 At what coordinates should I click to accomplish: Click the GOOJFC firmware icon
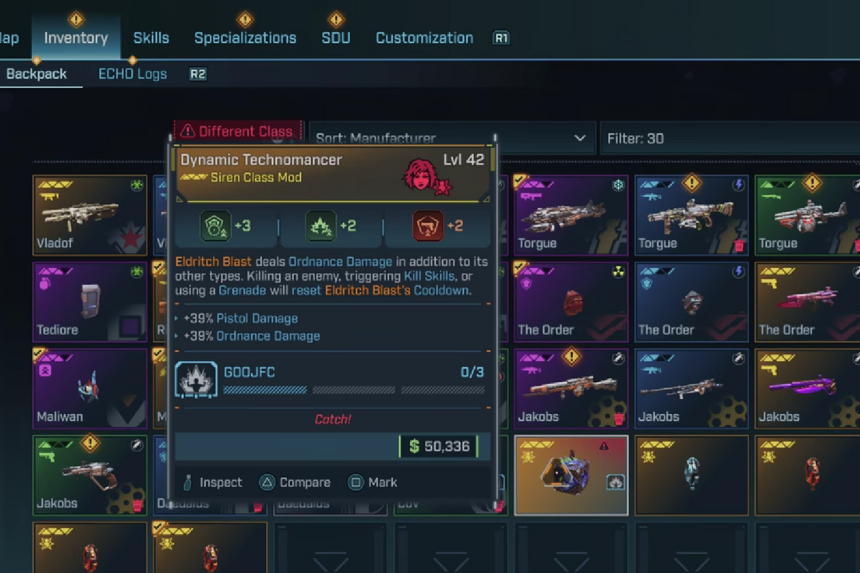pyautogui.click(x=196, y=379)
